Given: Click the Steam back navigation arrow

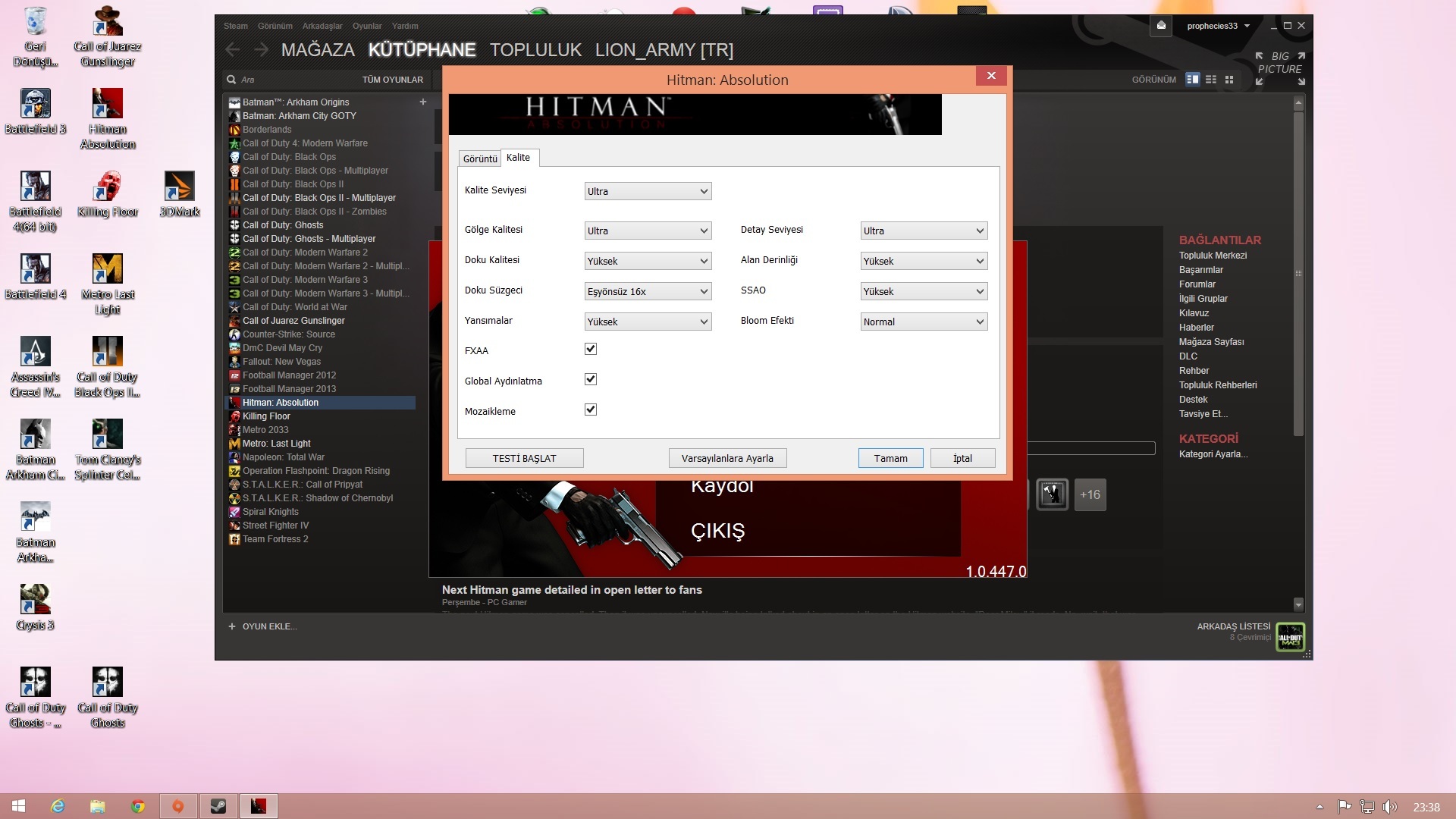Looking at the screenshot, I should click(233, 50).
